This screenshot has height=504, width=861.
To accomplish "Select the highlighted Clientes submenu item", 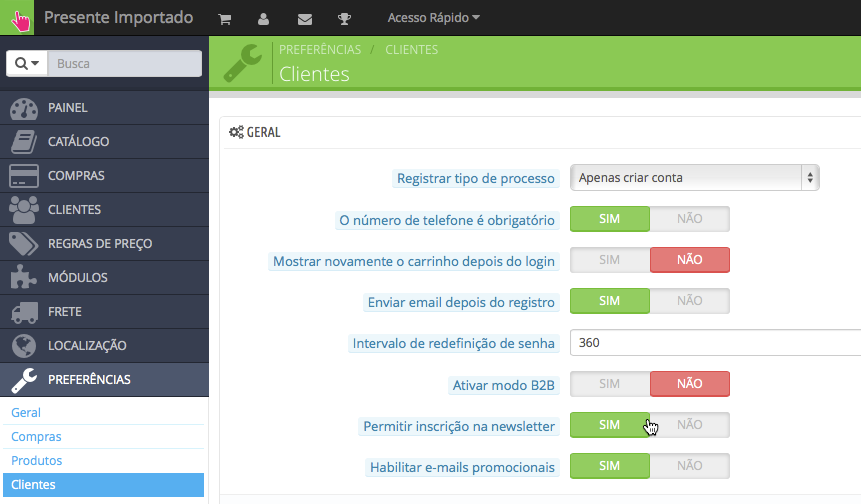I will pos(103,485).
